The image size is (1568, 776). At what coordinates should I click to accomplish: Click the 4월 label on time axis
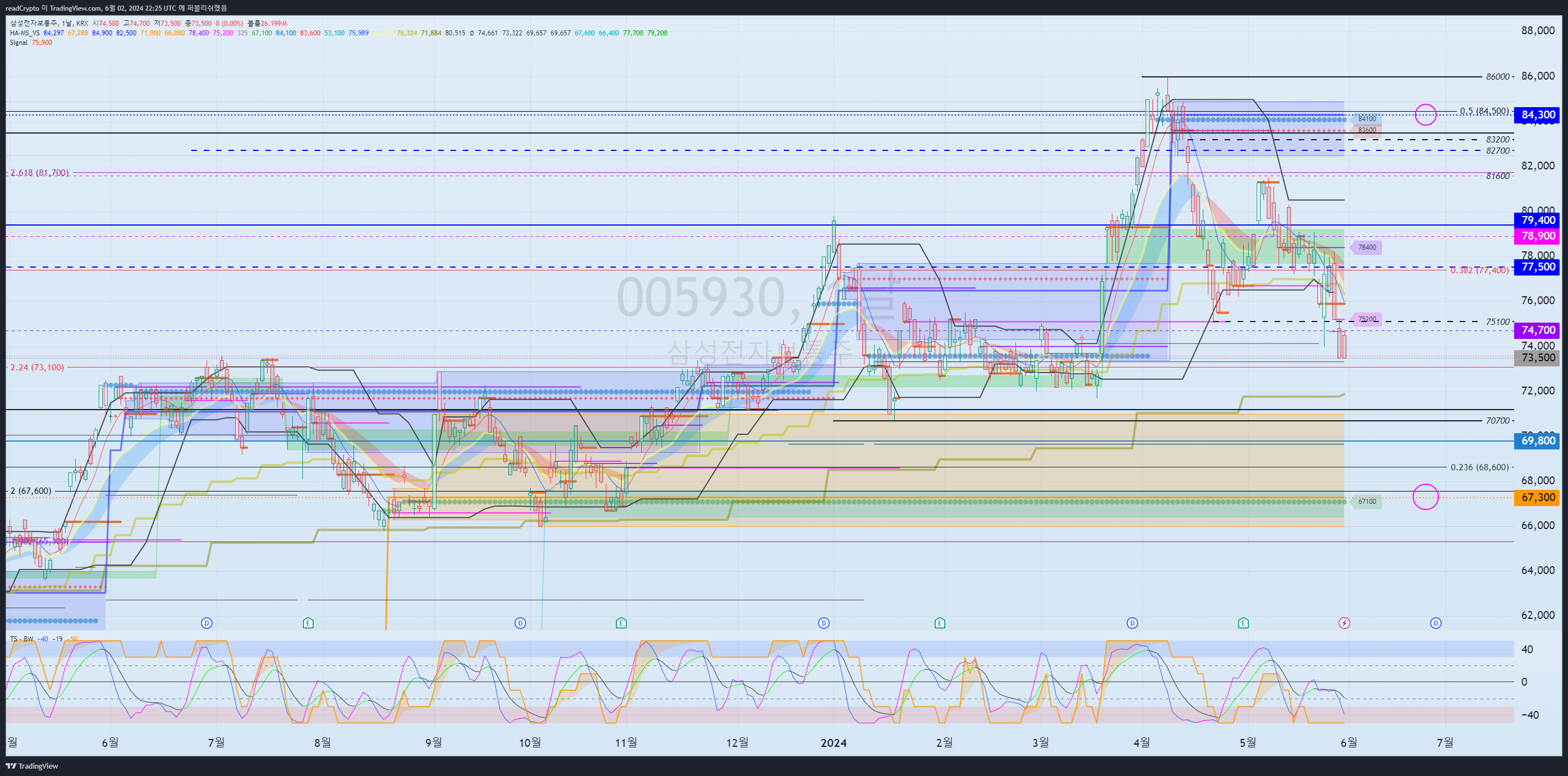click(1142, 742)
